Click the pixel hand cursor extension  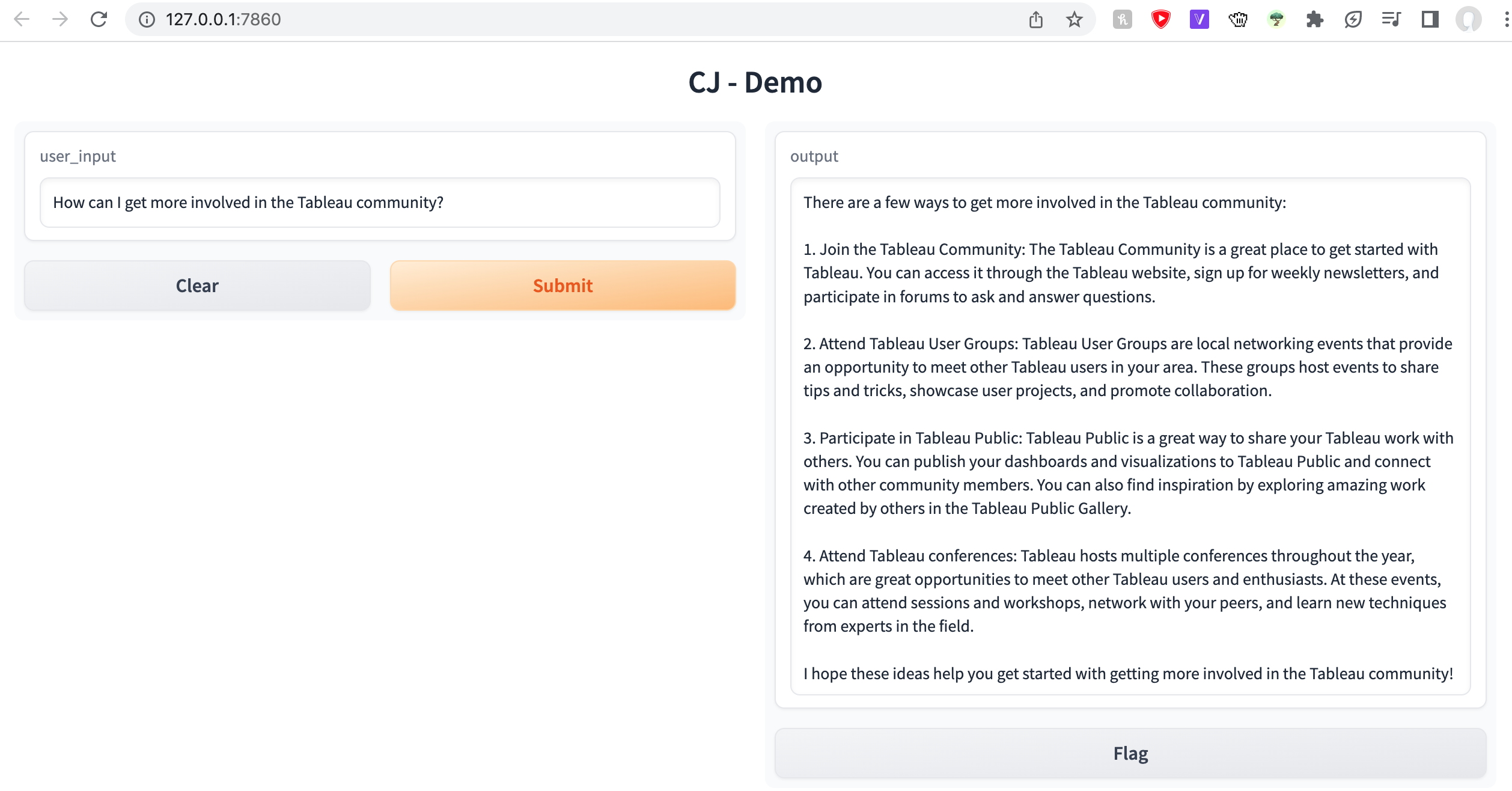1238,20
